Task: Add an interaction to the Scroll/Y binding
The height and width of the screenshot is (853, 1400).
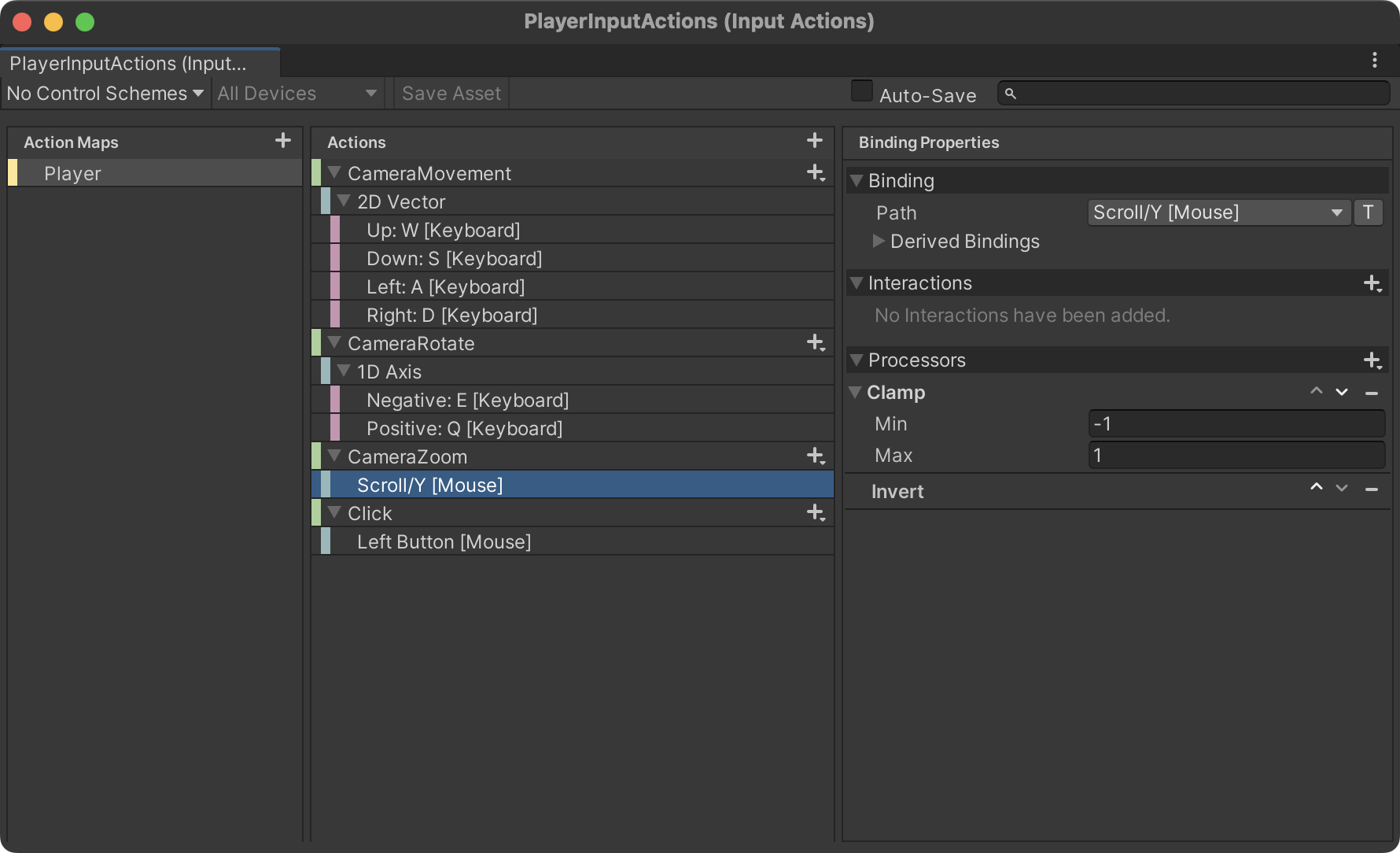Action: pyautogui.click(x=1373, y=282)
